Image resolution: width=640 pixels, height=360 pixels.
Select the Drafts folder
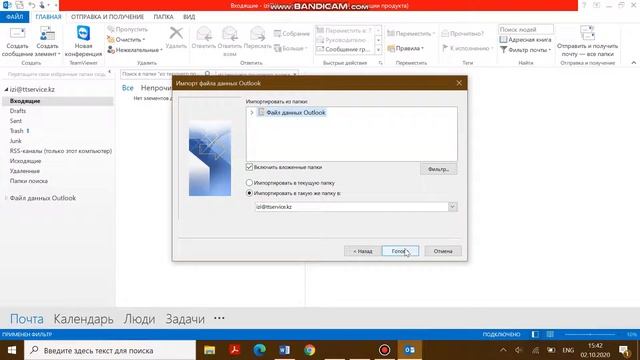click(18, 111)
